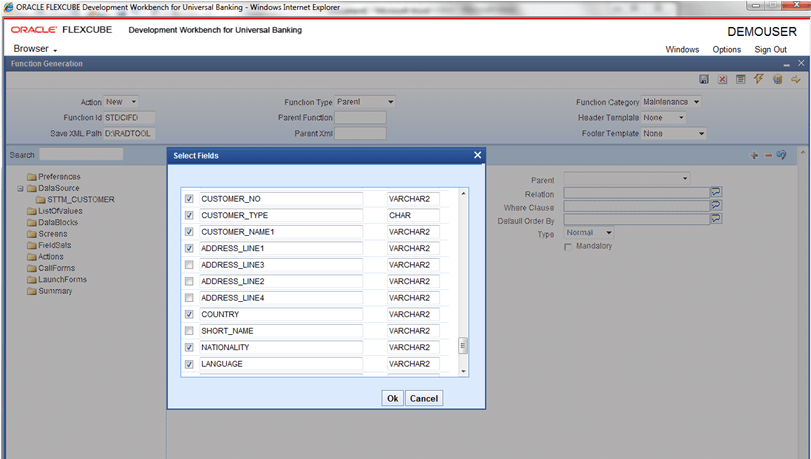Open the Parent dropdown in datasource panel

[x=627, y=179]
